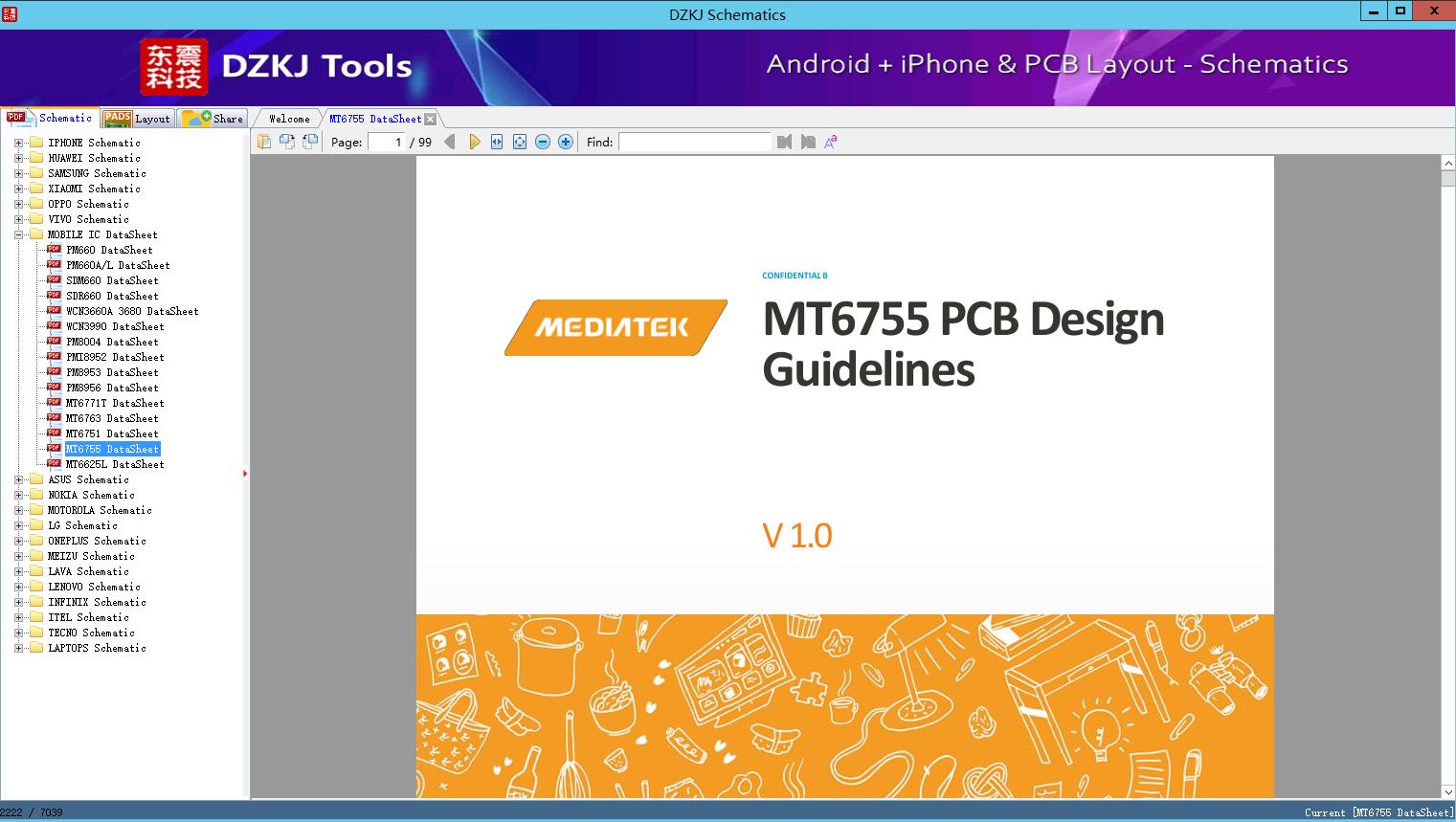Click folder icon of SAMSUNG Schematic

[x=36, y=173]
